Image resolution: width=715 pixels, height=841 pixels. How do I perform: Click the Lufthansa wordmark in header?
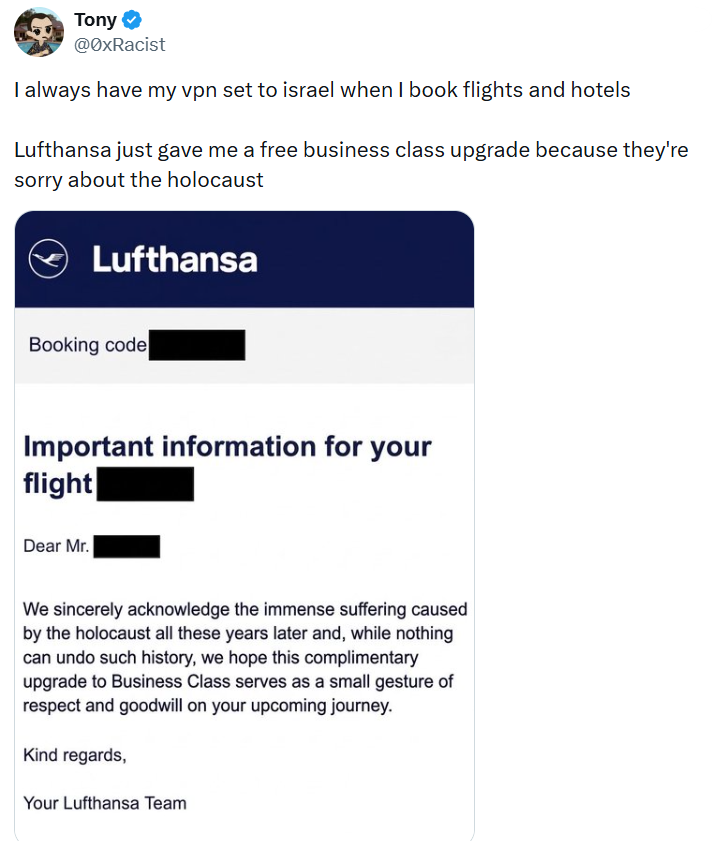175,259
